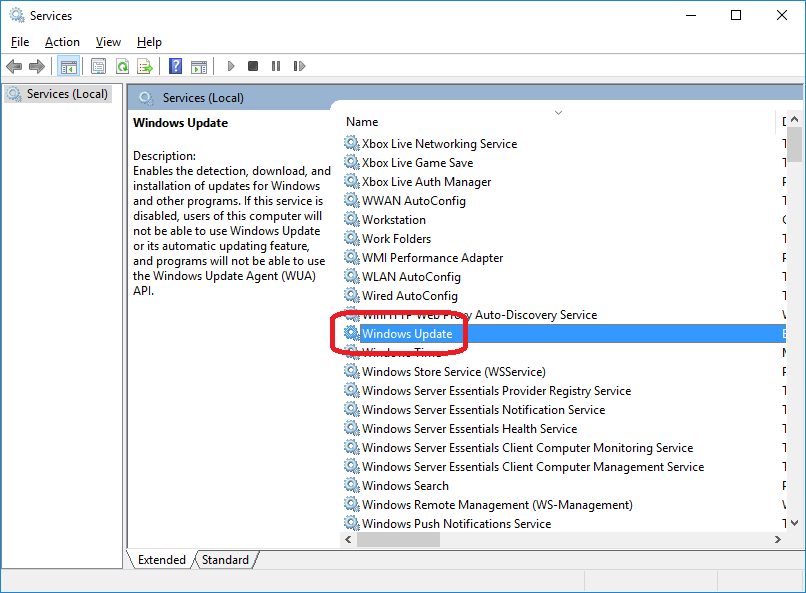
Task: Open the blue question mark Help icon
Action: click(x=175, y=66)
